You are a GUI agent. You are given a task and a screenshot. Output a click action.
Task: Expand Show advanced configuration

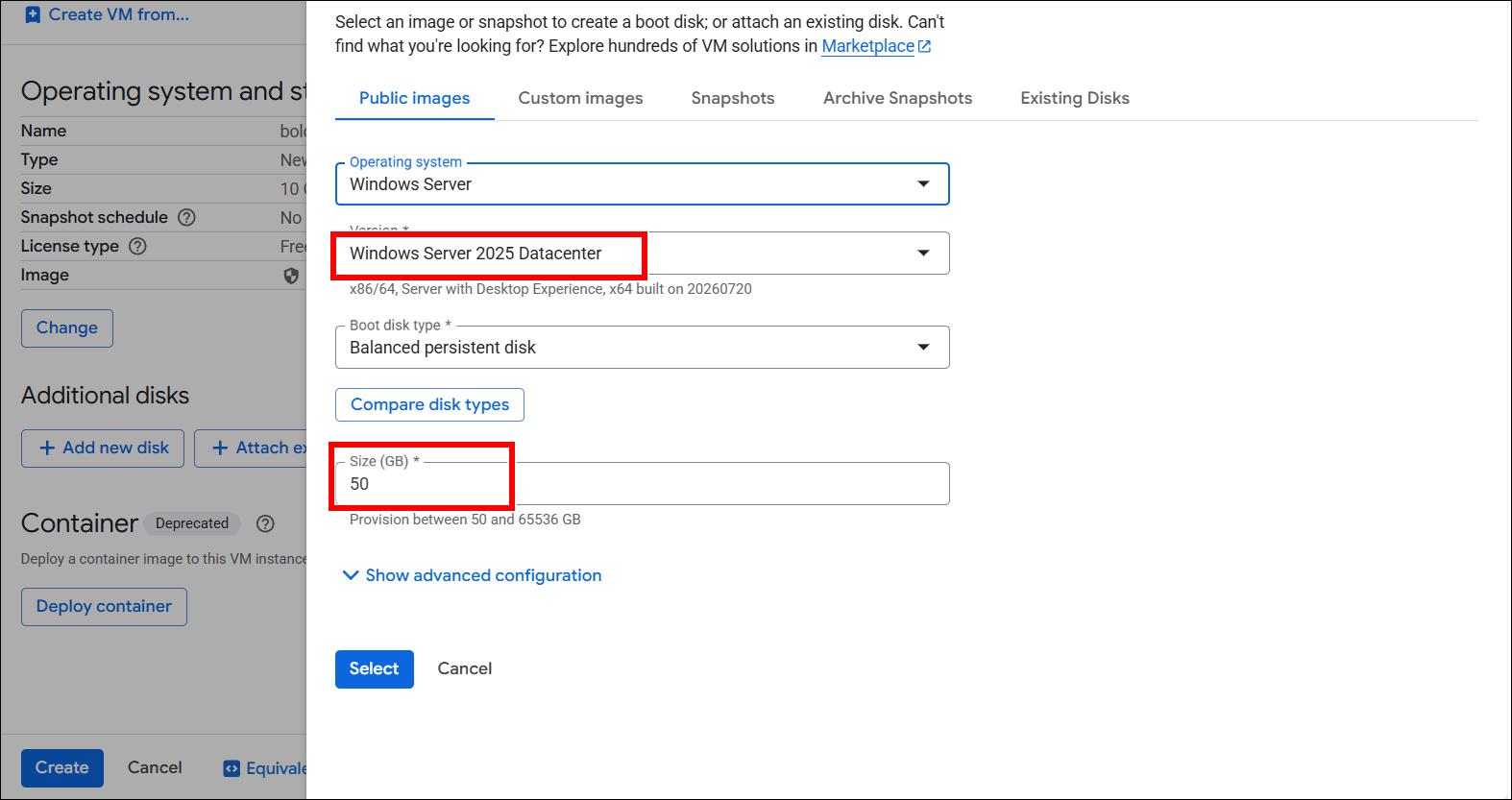[472, 575]
